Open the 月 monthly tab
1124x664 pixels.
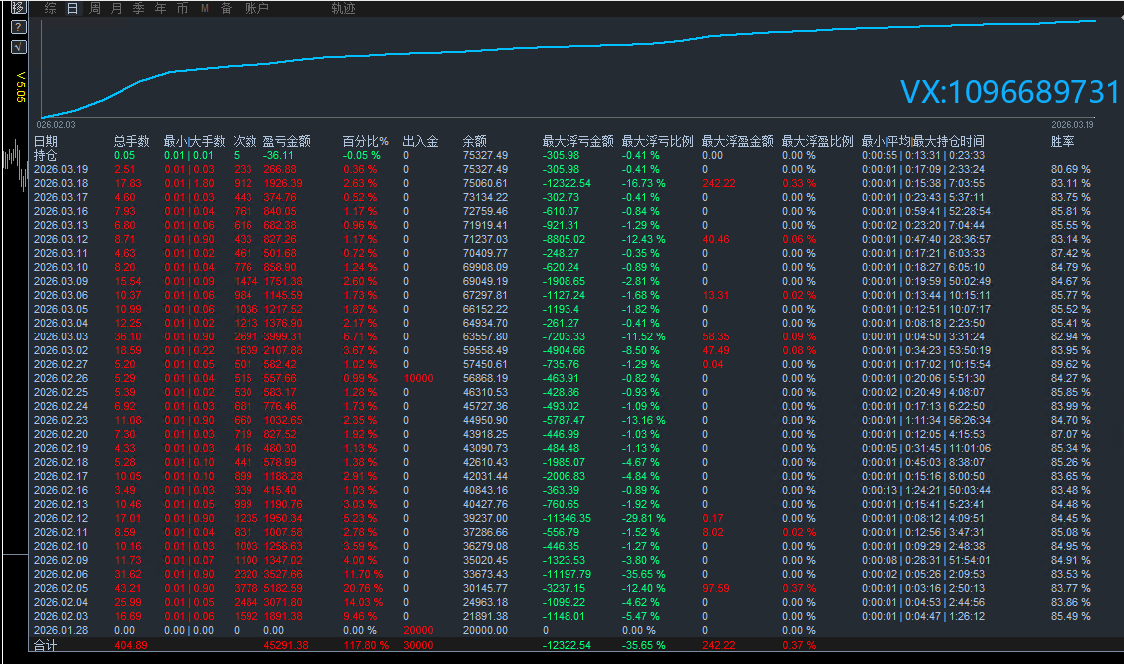pyautogui.click(x=117, y=9)
